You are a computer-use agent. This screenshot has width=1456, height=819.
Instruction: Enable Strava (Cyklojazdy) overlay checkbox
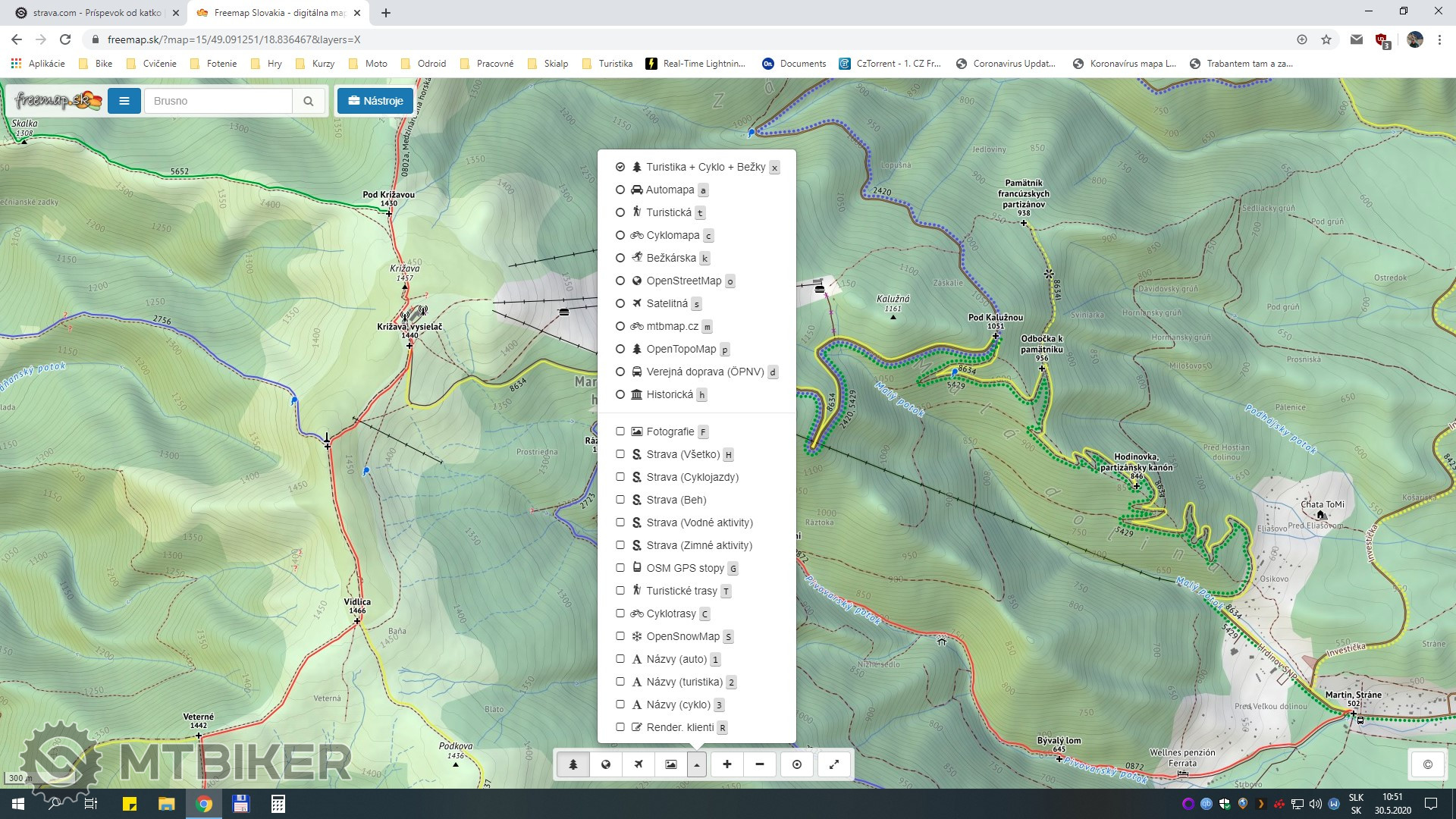620,477
